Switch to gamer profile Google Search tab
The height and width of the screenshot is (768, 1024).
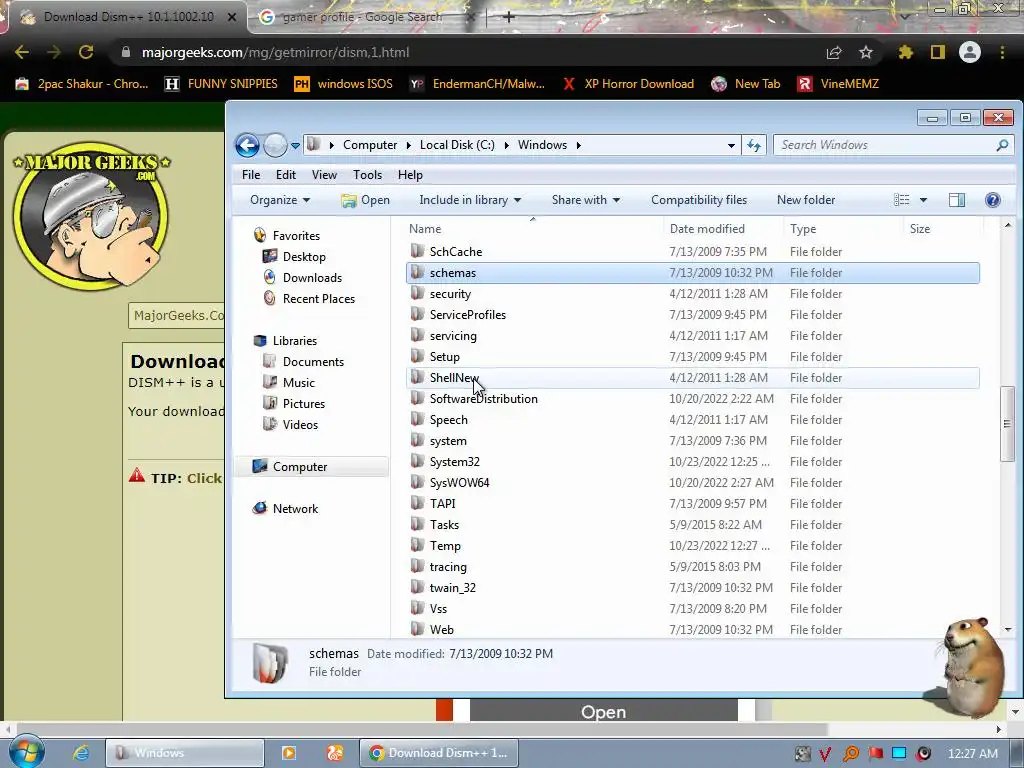tap(362, 17)
